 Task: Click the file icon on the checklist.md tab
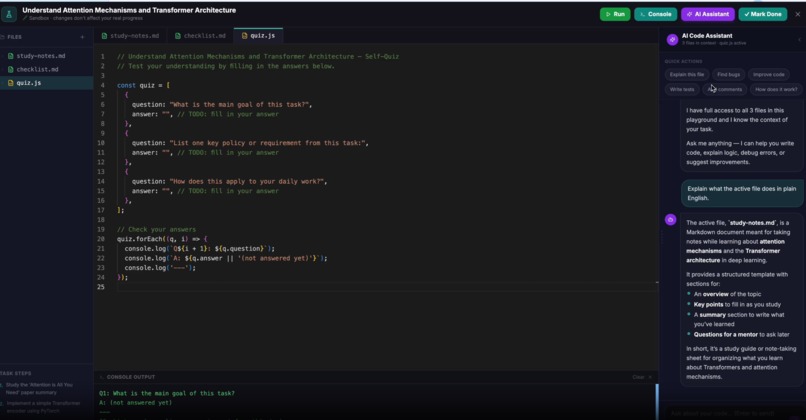point(178,36)
